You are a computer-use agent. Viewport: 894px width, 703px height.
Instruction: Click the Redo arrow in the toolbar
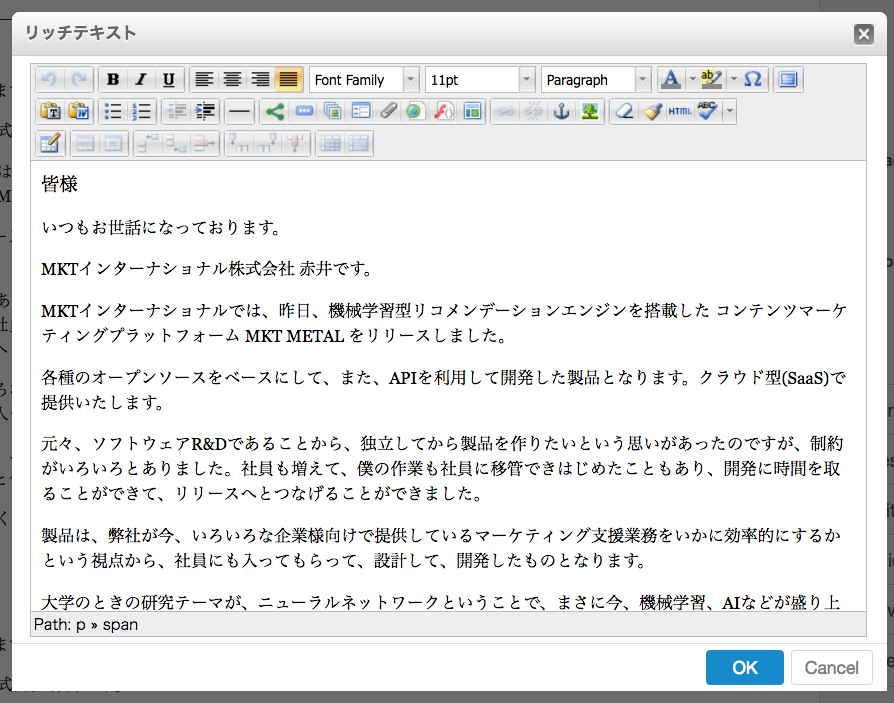coord(79,80)
